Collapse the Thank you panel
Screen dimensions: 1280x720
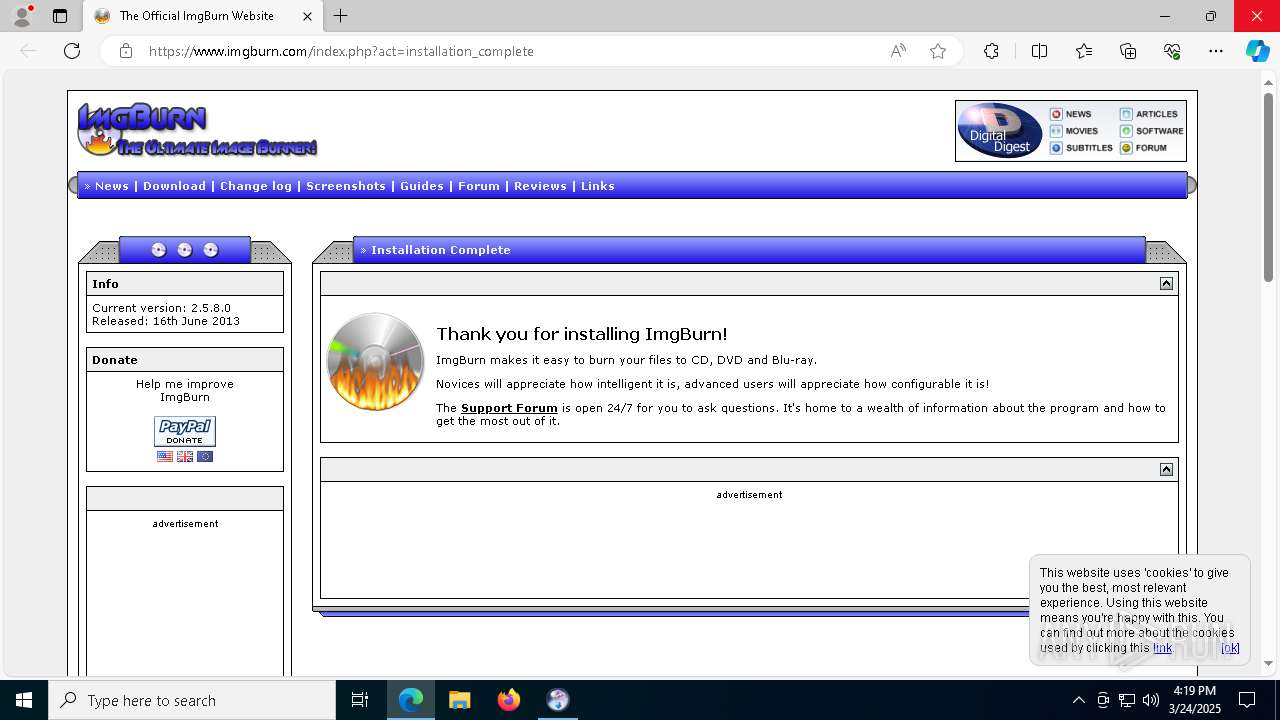[1166, 284]
